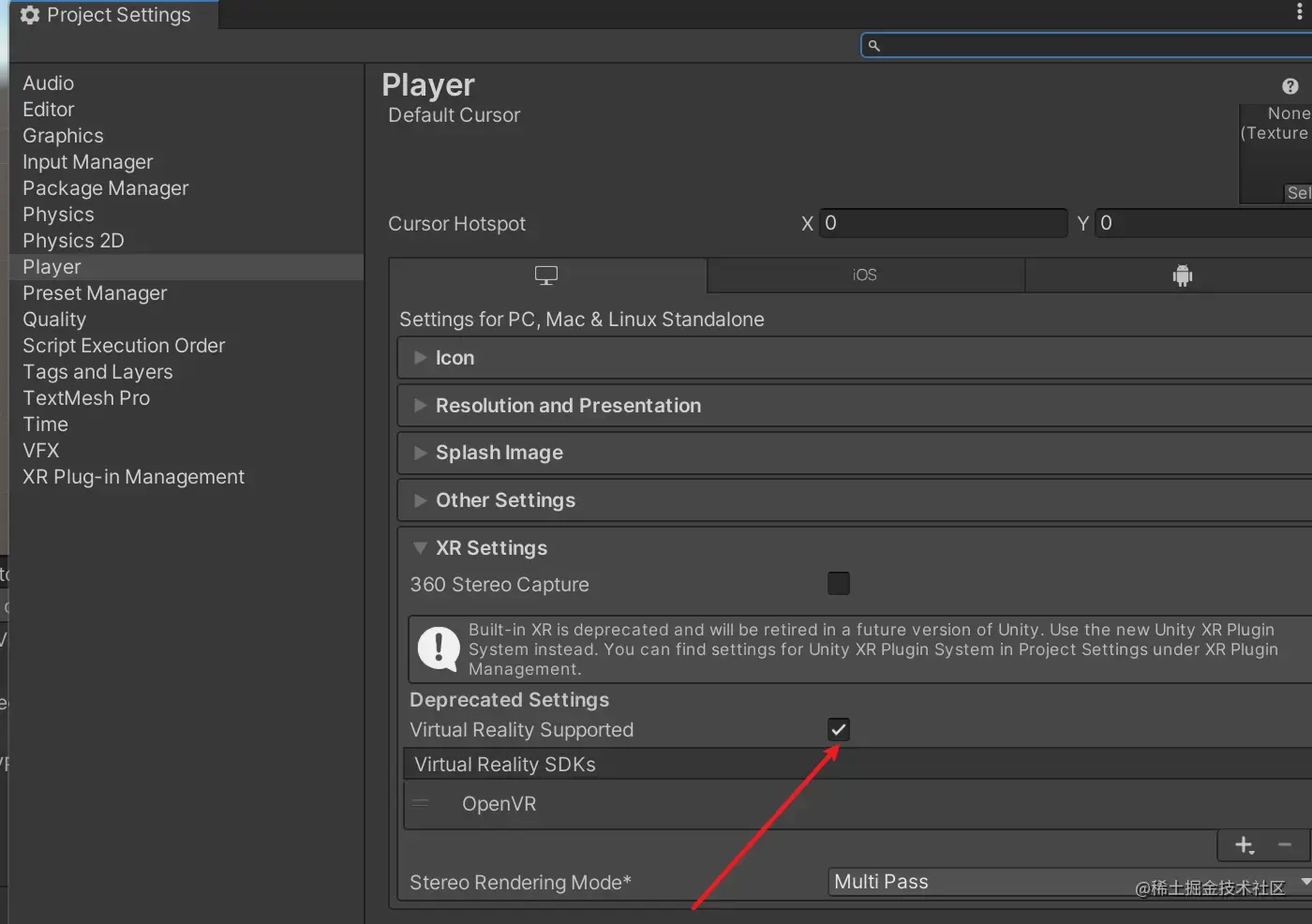Viewport: 1312px width, 924px height.
Task: Open the Player help question mark icon
Action: click(1290, 86)
